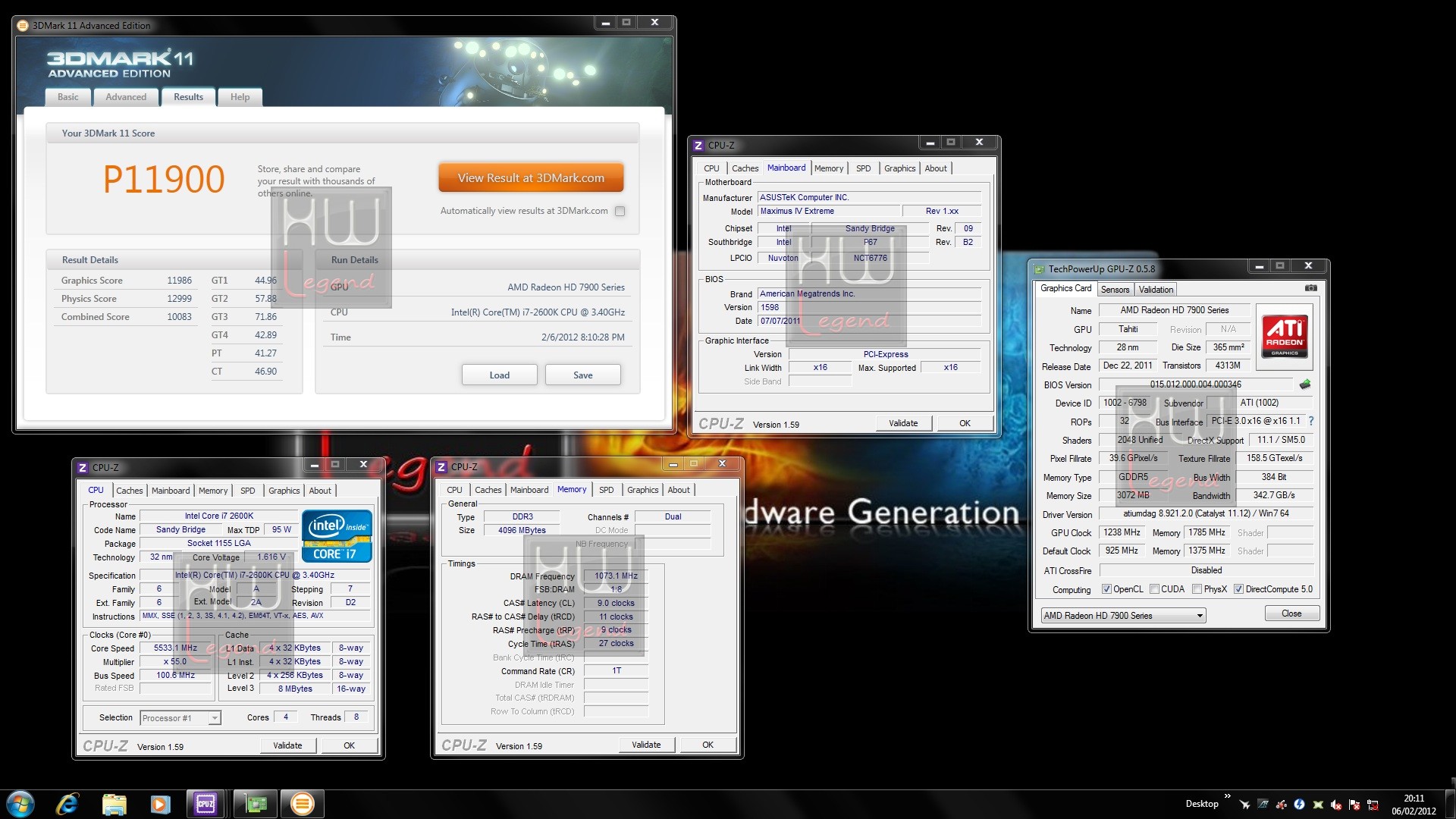1456x819 pixels.
Task: Click the Show Desktop strip
Action: pyautogui.click(x=1451, y=804)
